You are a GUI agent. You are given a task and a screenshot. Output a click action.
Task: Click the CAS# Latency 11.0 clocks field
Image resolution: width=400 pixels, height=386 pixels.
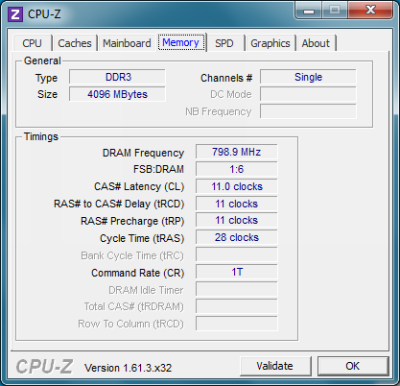click(x=236, y=186)
